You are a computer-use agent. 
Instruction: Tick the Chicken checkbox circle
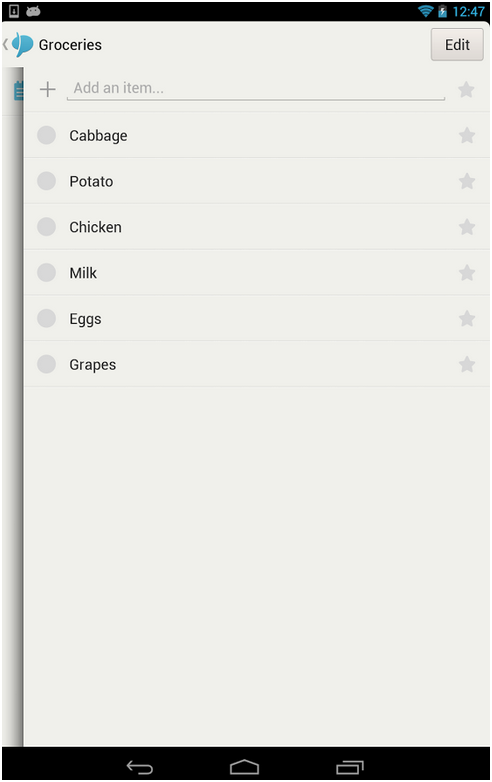46,227
